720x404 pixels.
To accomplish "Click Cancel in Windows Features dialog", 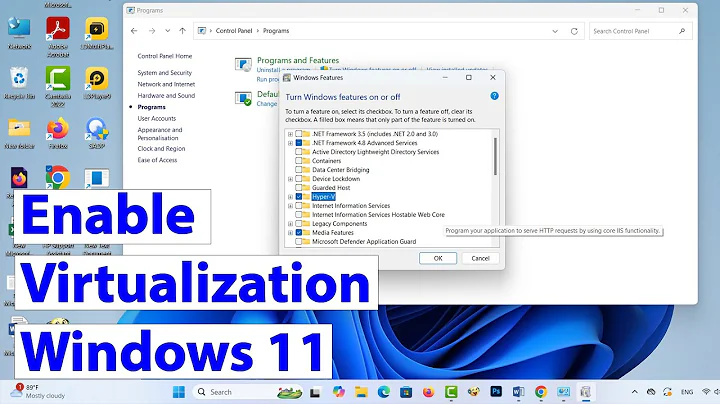I will [x=480, y=258].
